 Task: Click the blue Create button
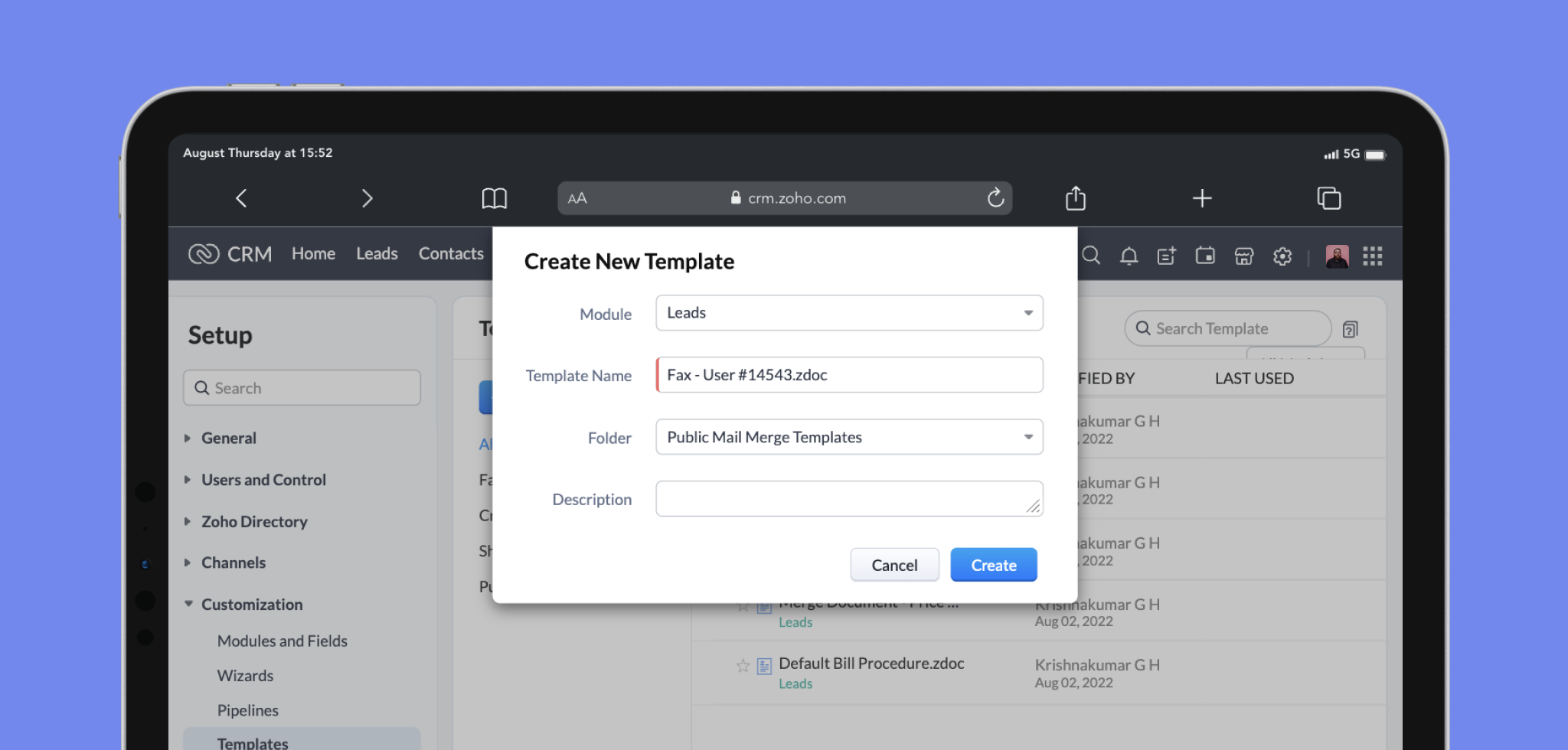tap(993, 565)
